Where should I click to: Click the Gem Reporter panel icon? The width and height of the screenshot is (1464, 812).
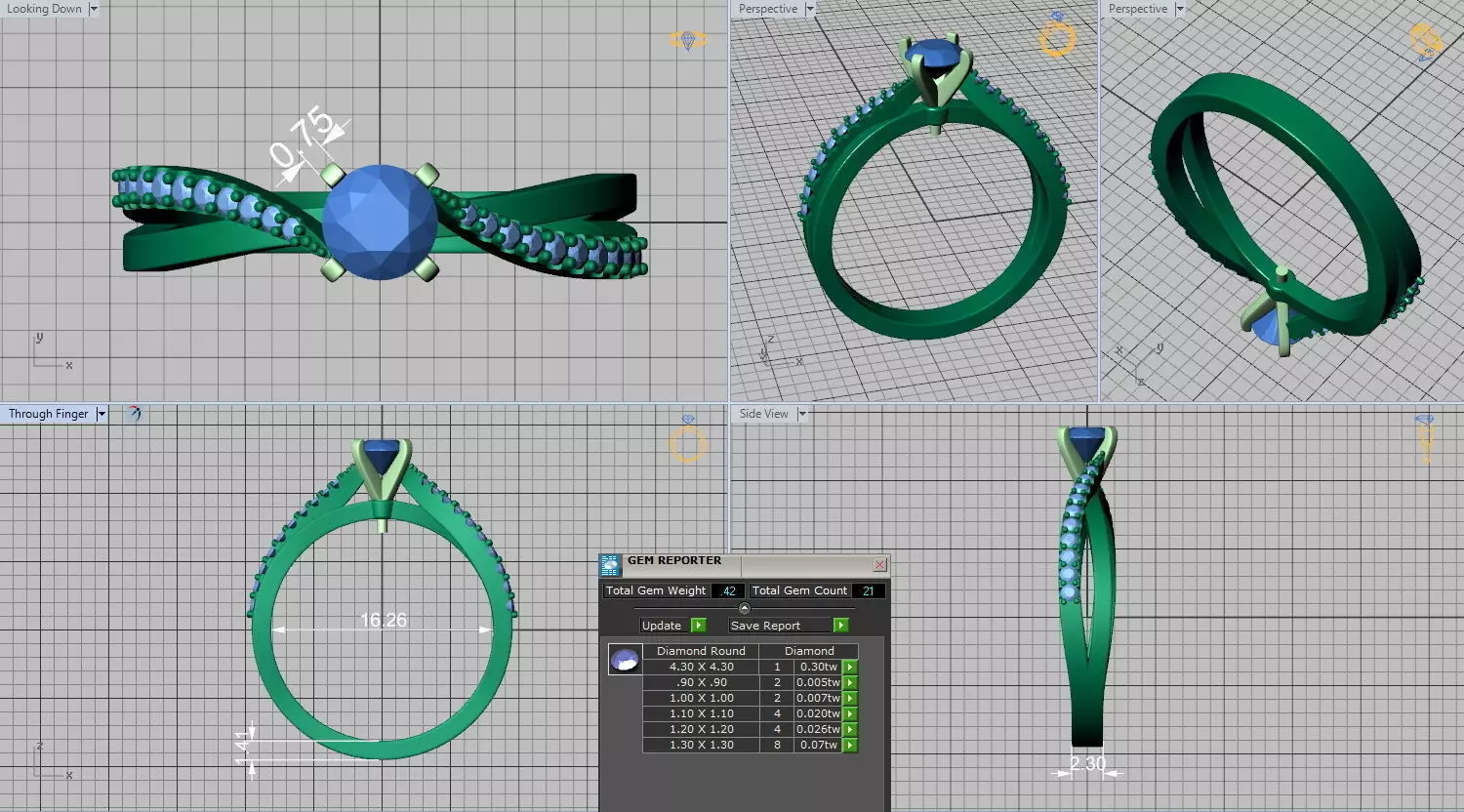[610, 566]
